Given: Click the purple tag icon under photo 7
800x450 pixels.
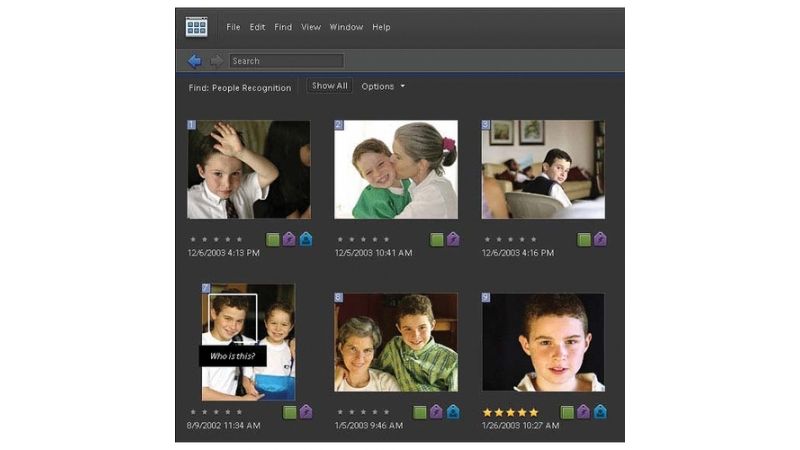Looking at the screenshot, I should point(305,411).
